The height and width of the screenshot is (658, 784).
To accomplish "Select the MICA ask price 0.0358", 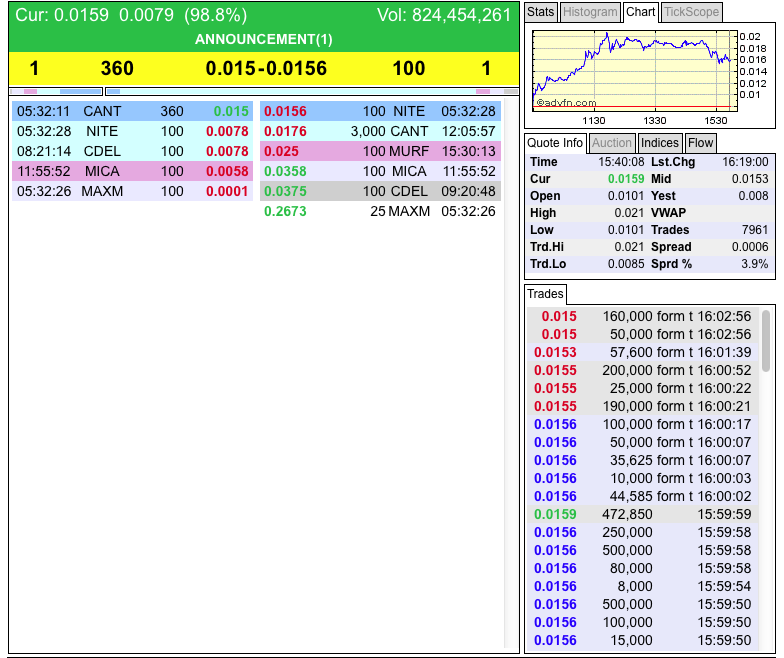I will (x=285, y=171).
